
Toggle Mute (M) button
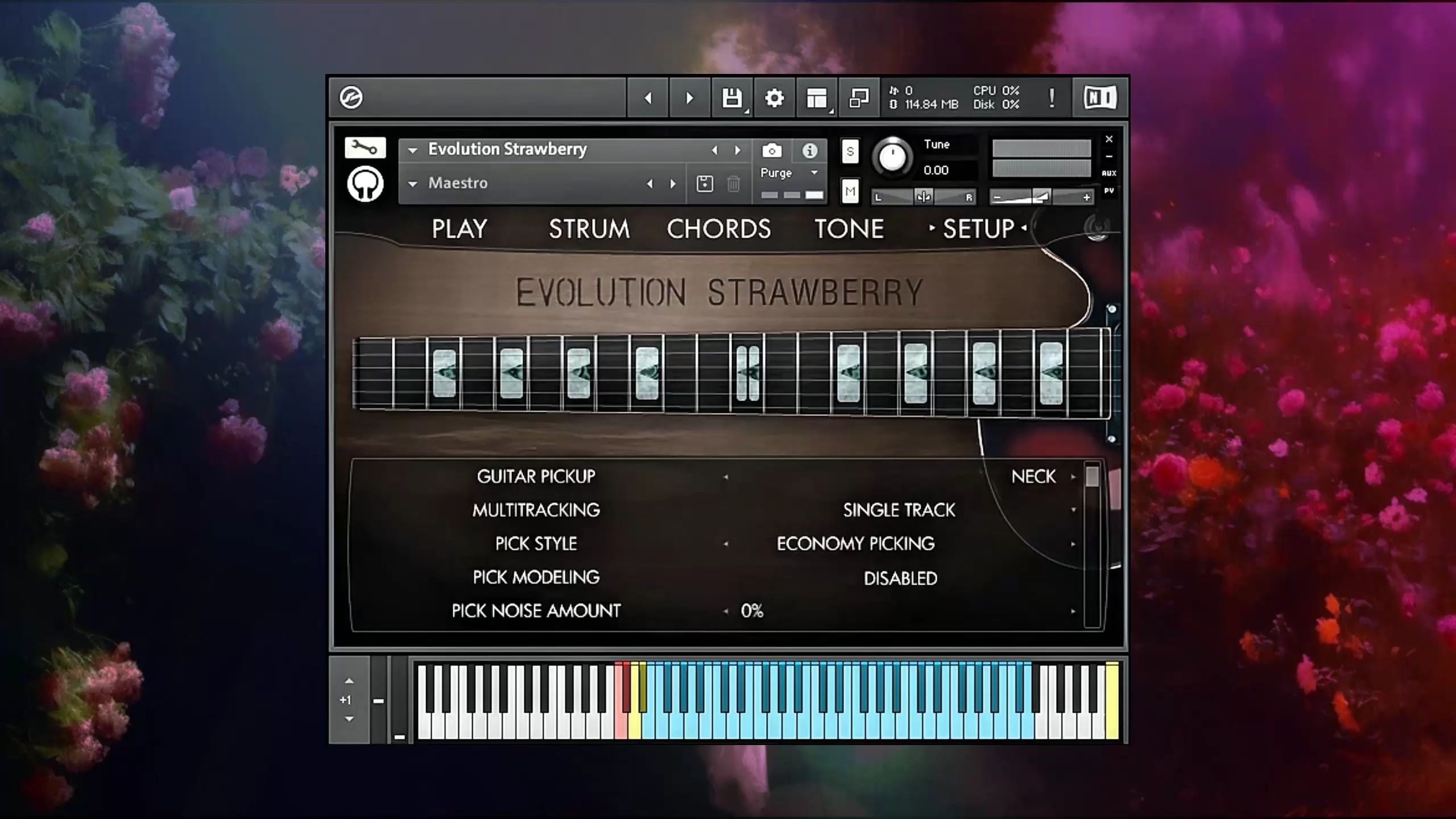(850, 192)
